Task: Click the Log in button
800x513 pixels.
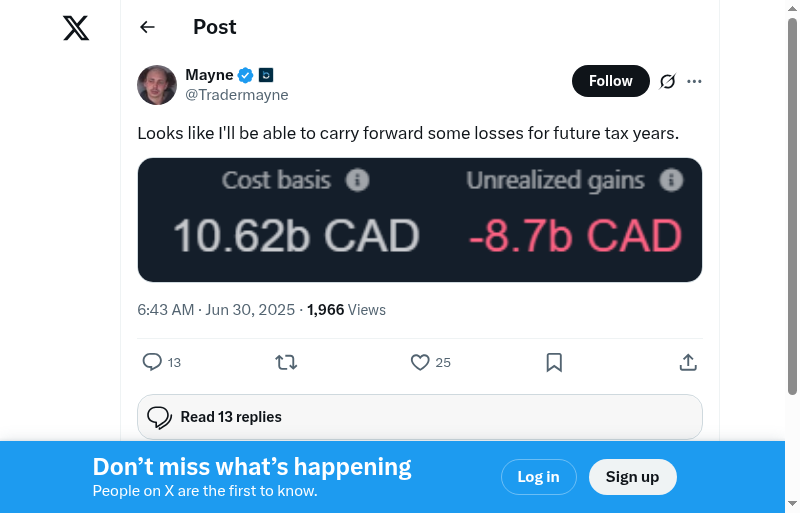Action: [538, 477]
